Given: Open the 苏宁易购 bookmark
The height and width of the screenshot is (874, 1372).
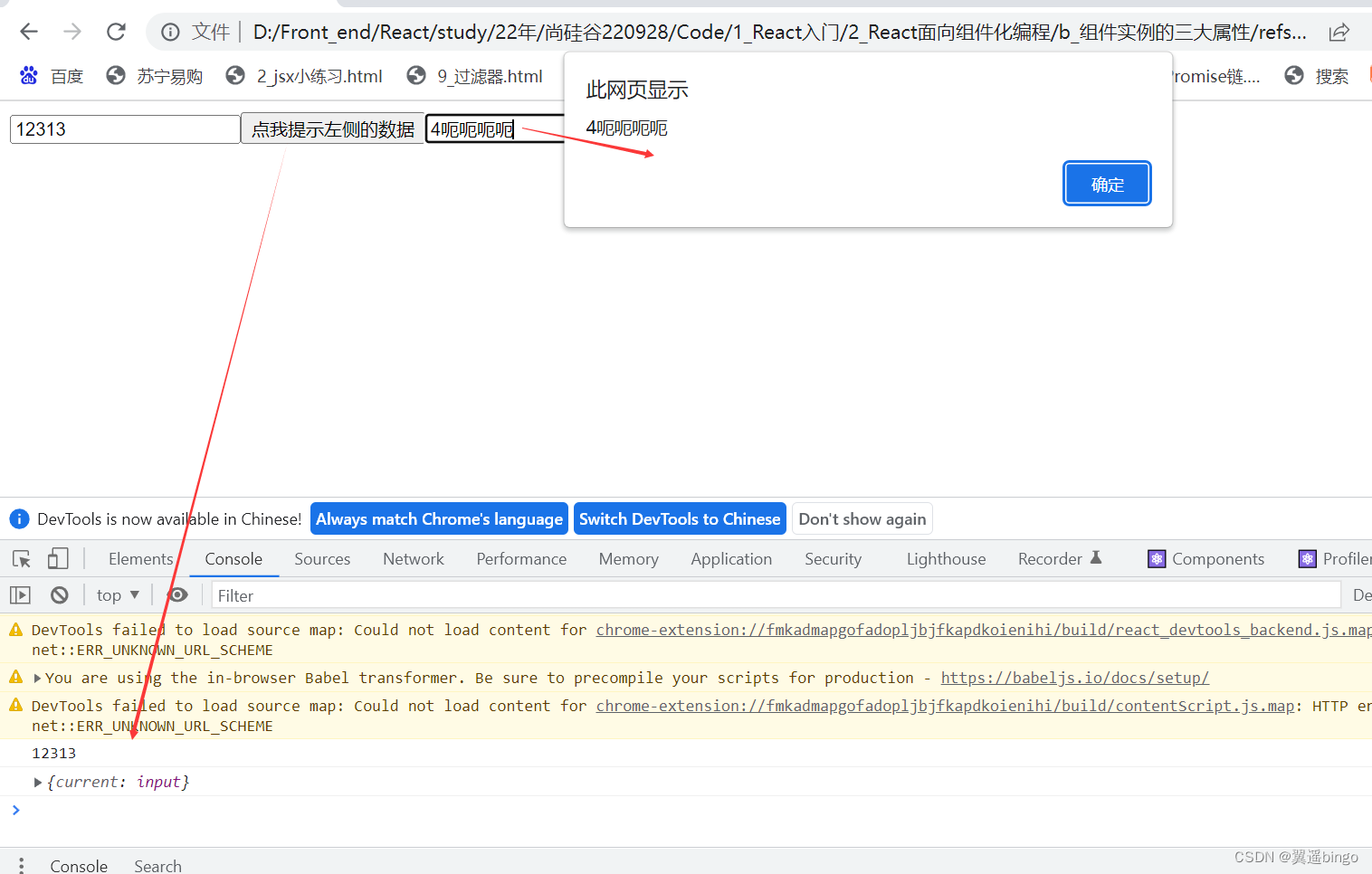Looking at the screenshot, I should (155, 76).
